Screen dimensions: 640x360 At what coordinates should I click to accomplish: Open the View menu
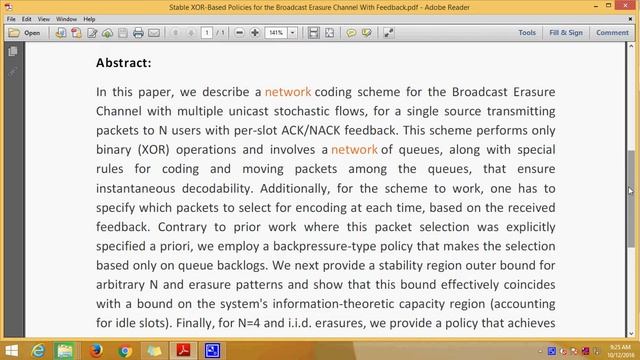[x=44, y=19]
